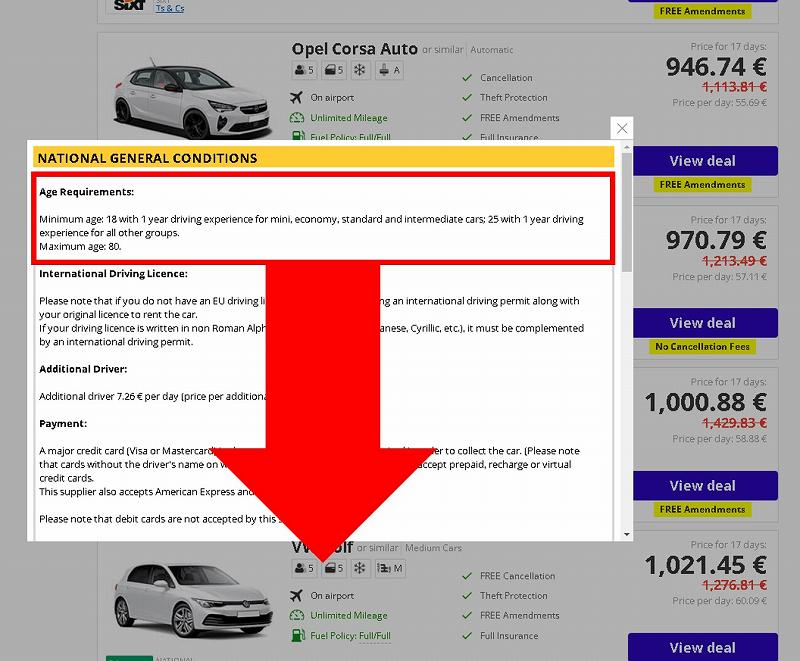Open the Opel Corsa car photo
The image size is (800, 661).
click(x=192, y=99)
